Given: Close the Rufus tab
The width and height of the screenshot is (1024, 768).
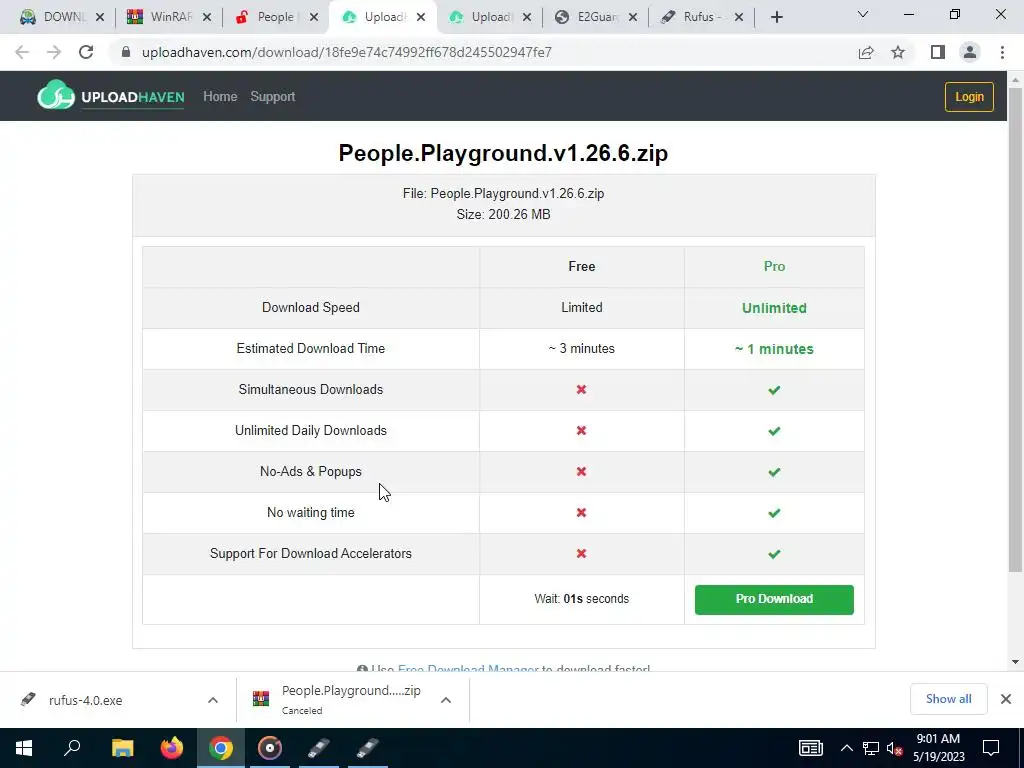Looking at the screenshot, I should click(x=739, y=17).
